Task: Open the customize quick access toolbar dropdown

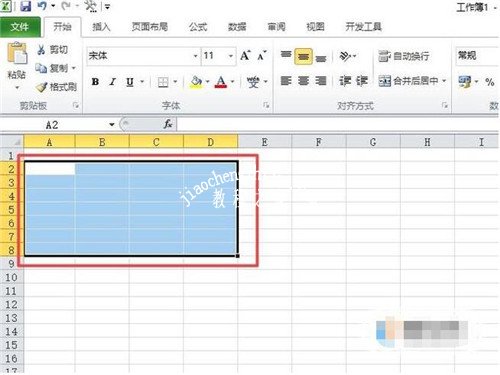Action: [x=107, y=6]
